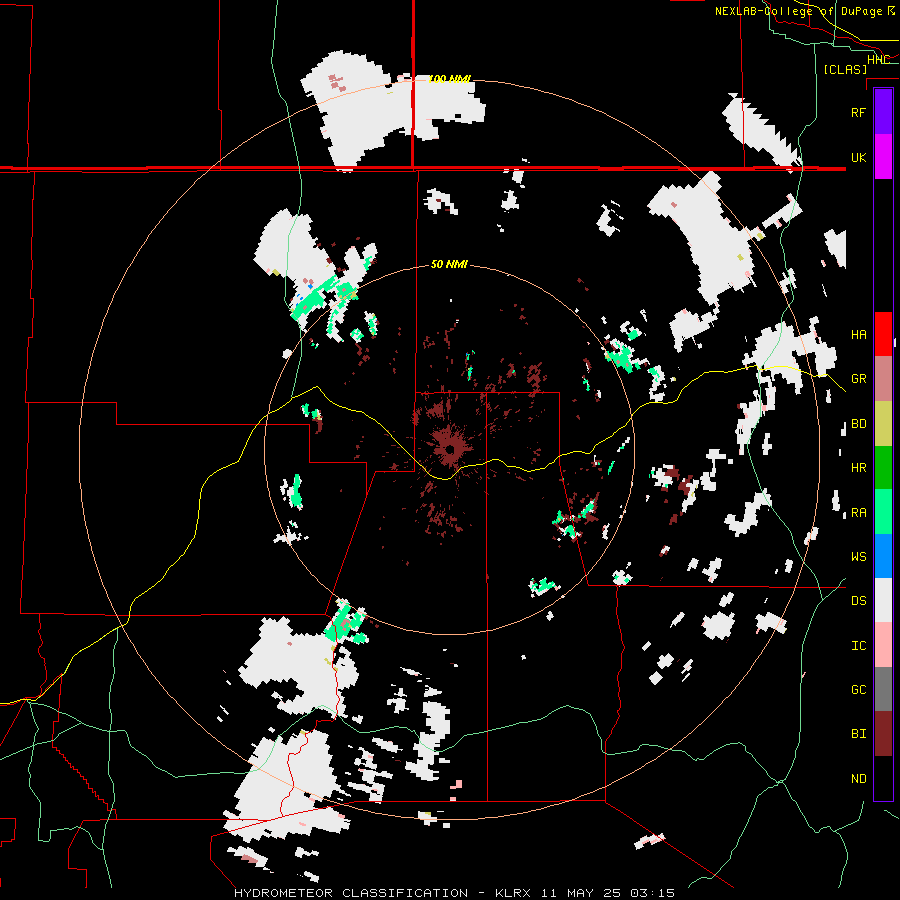Click the 03:15 timestamp

point(652,893)
